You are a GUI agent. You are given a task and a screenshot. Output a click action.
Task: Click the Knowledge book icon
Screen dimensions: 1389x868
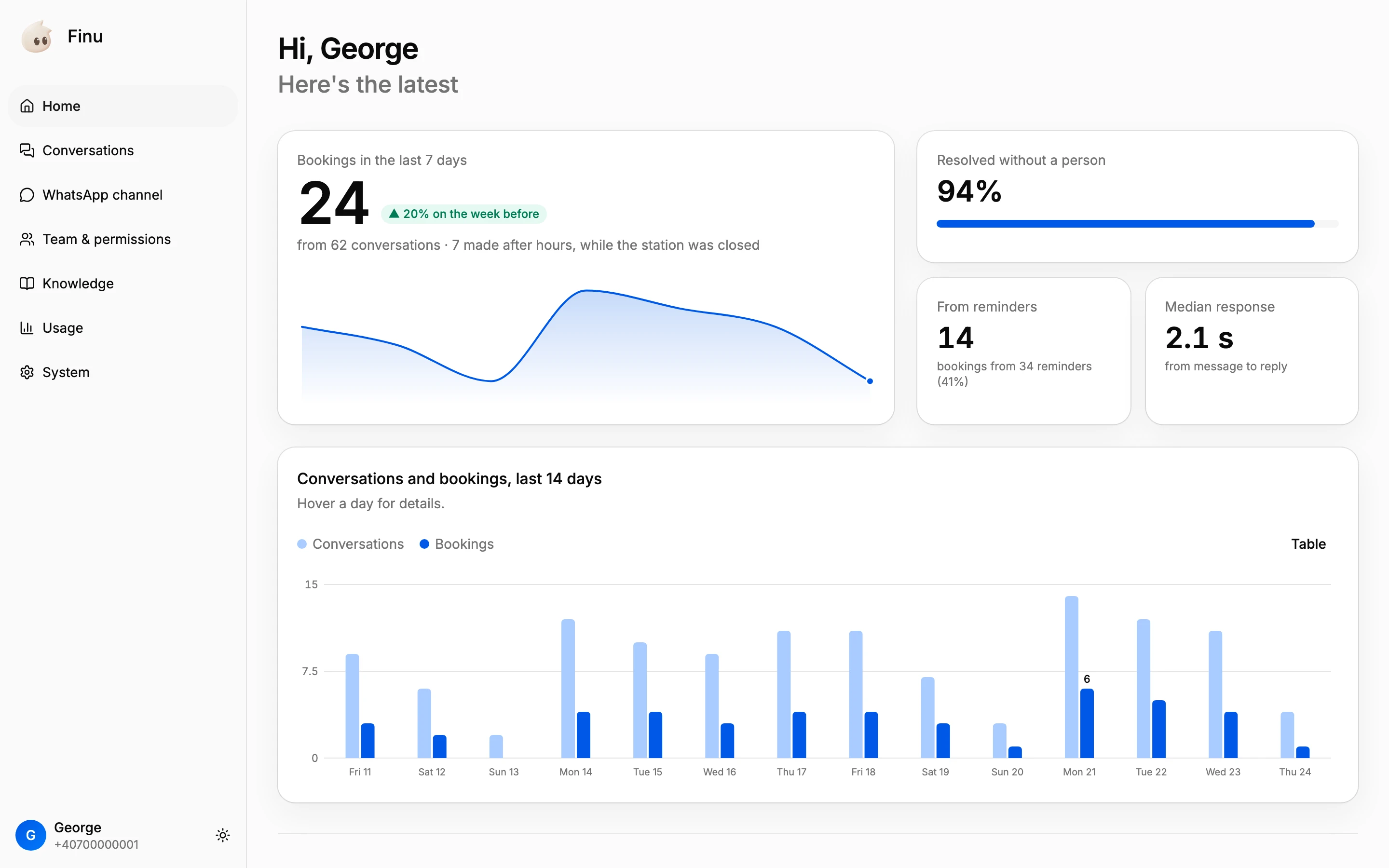point(27,284)
